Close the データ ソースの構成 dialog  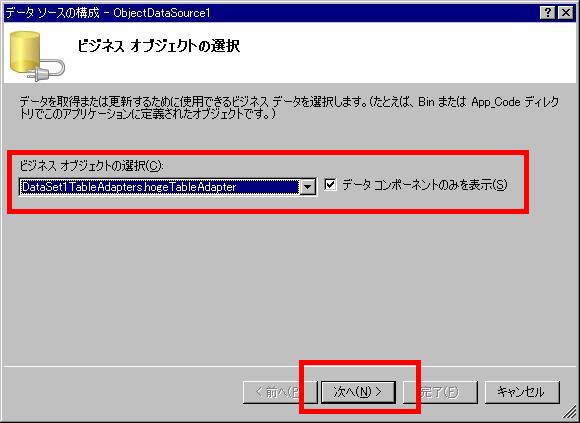(x=566, y=13)
